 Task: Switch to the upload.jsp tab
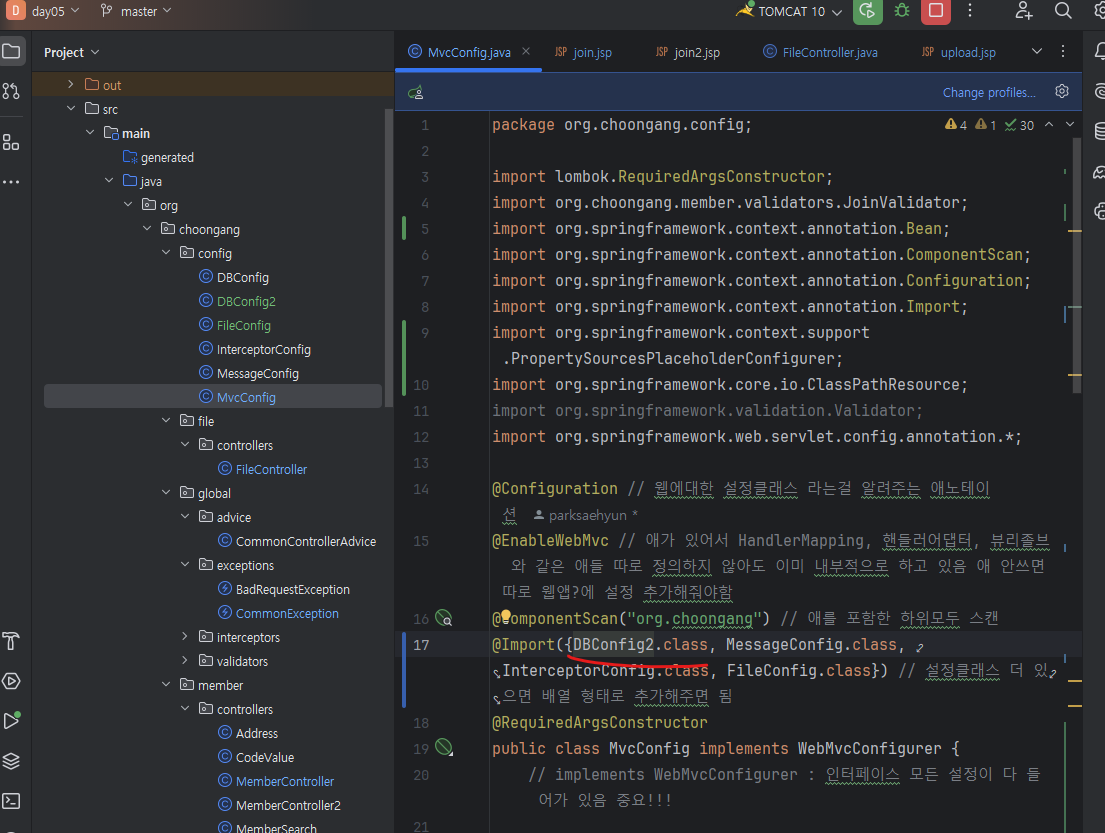pos(959,52)
